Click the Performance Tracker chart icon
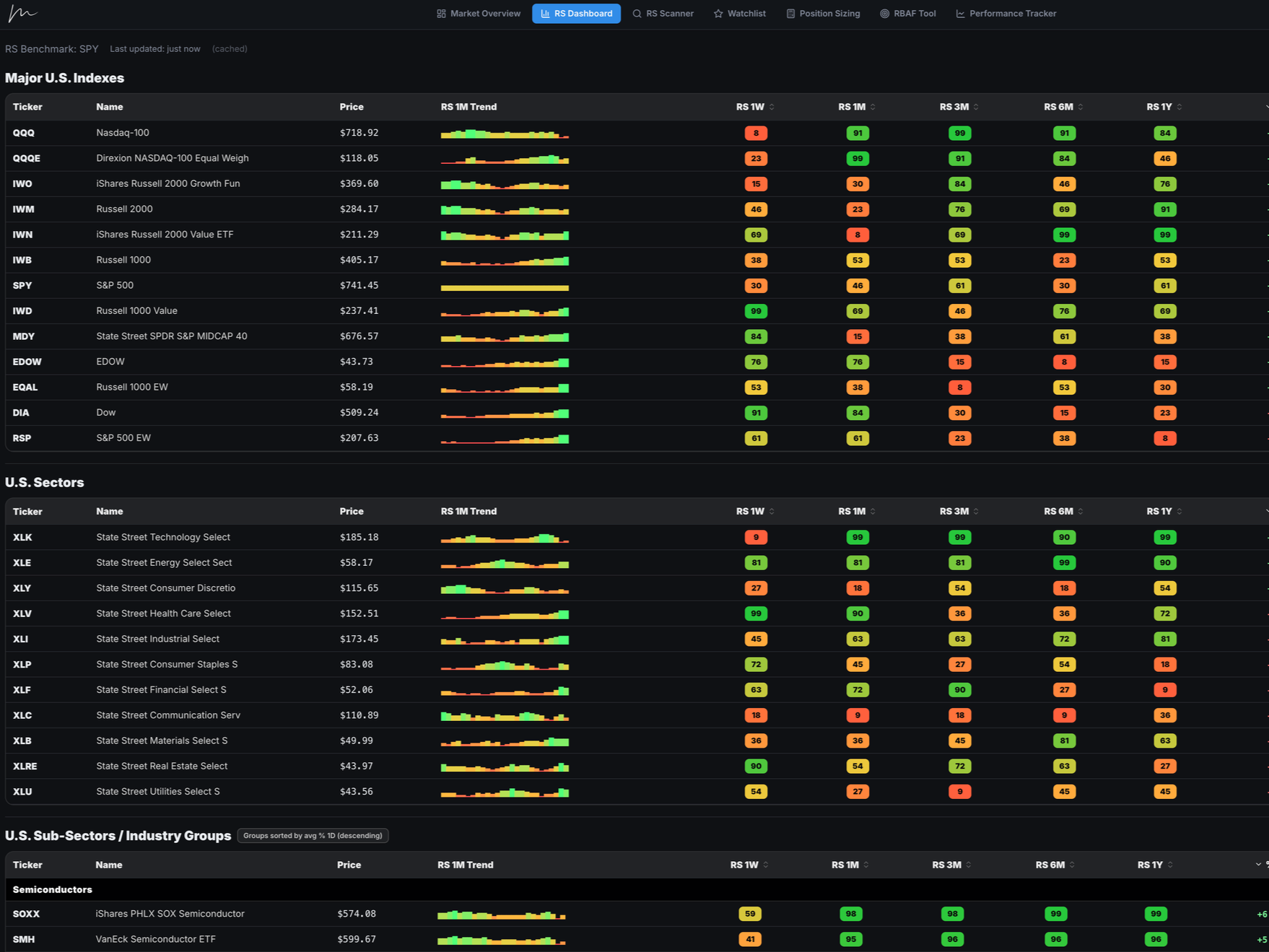 [x=960, y=14]
